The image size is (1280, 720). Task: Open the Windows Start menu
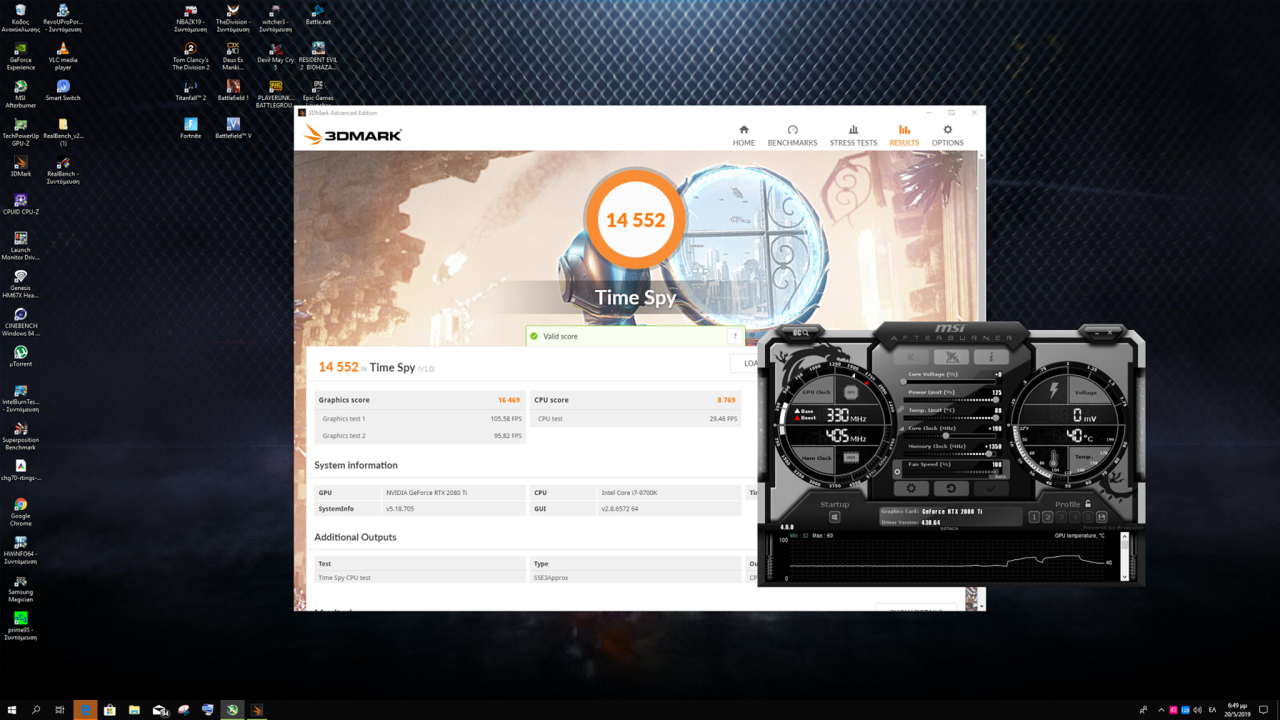pos(12,710)
